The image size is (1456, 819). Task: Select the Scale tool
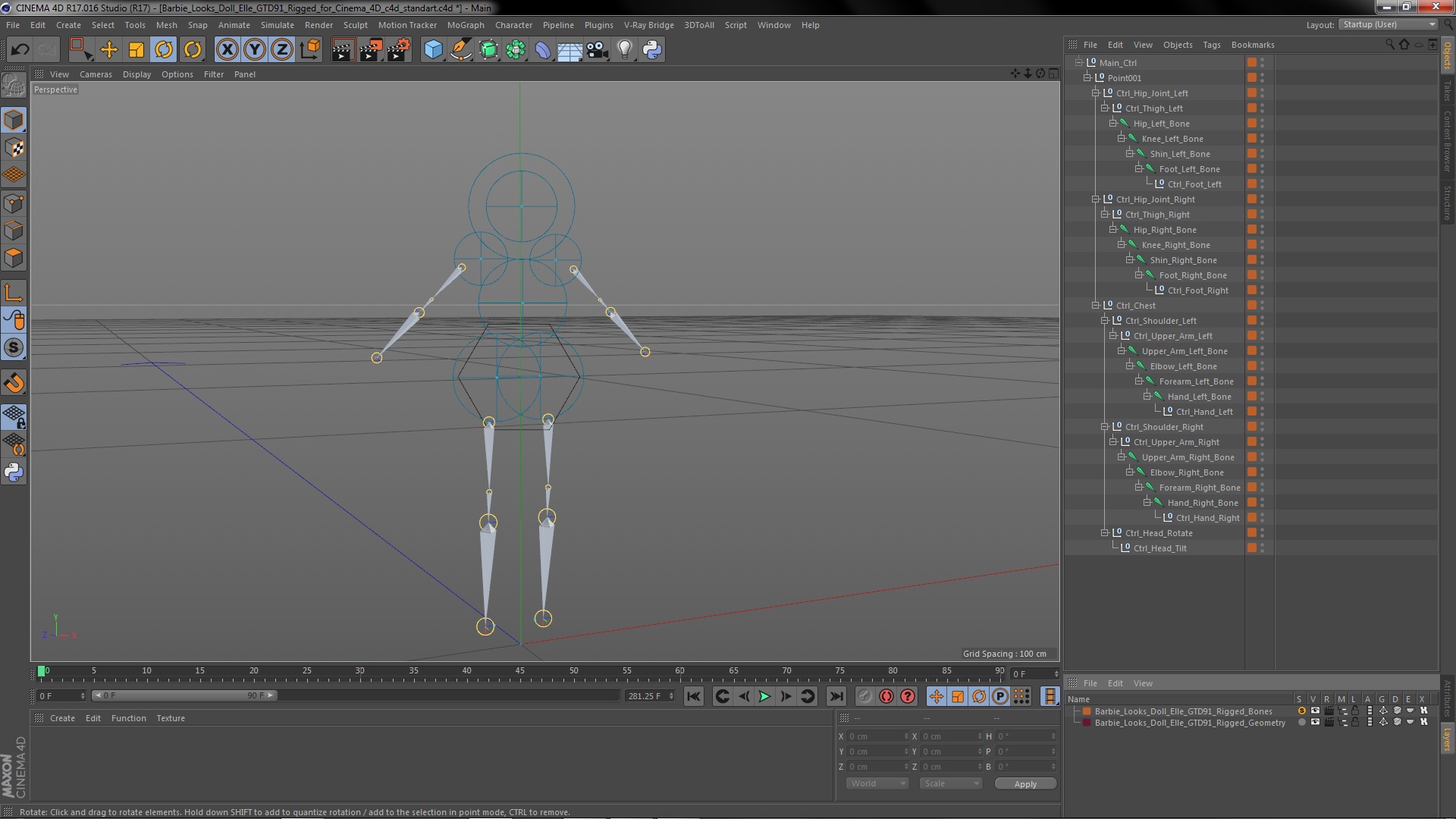tap(136, 50)
